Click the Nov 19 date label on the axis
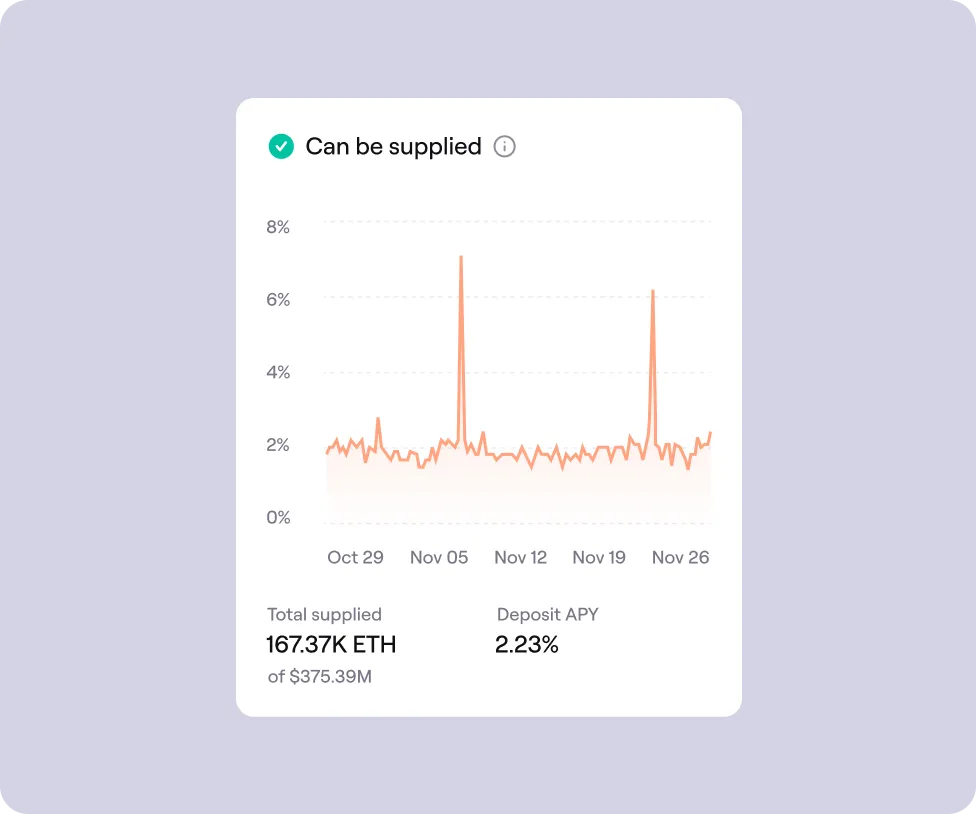This screenshot has width=976, height=814. click(x=598, y=557)
